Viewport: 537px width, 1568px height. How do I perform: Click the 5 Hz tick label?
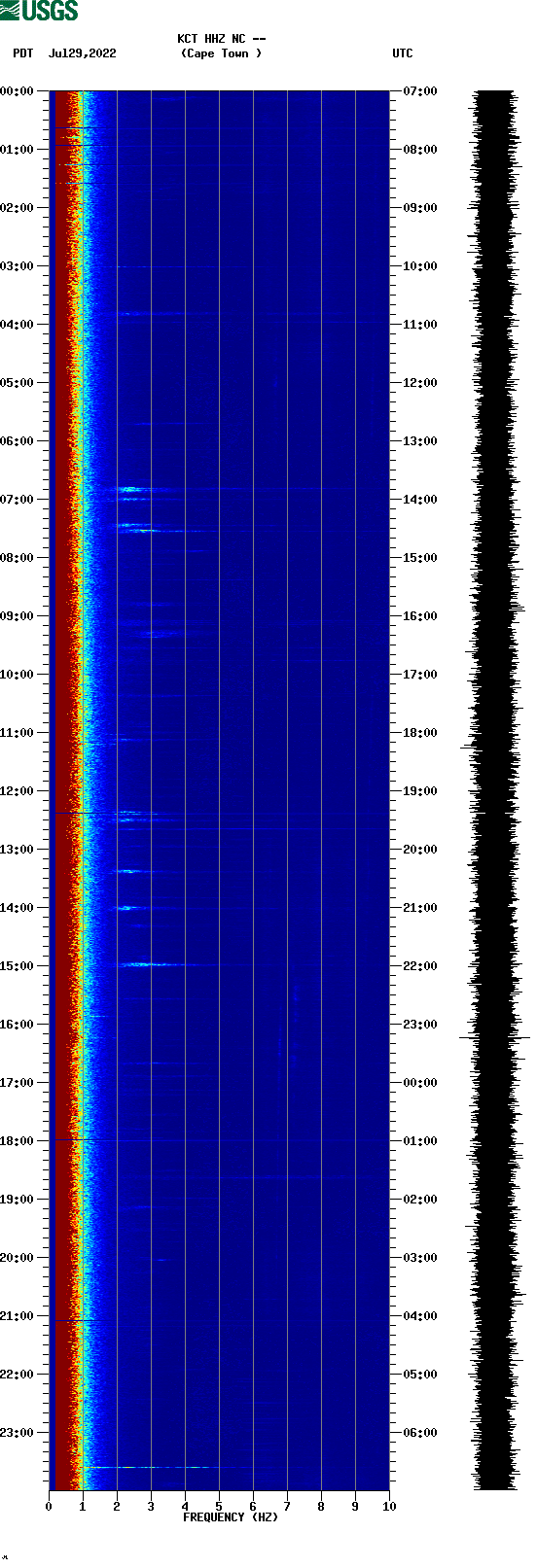tap(219, 1507)
